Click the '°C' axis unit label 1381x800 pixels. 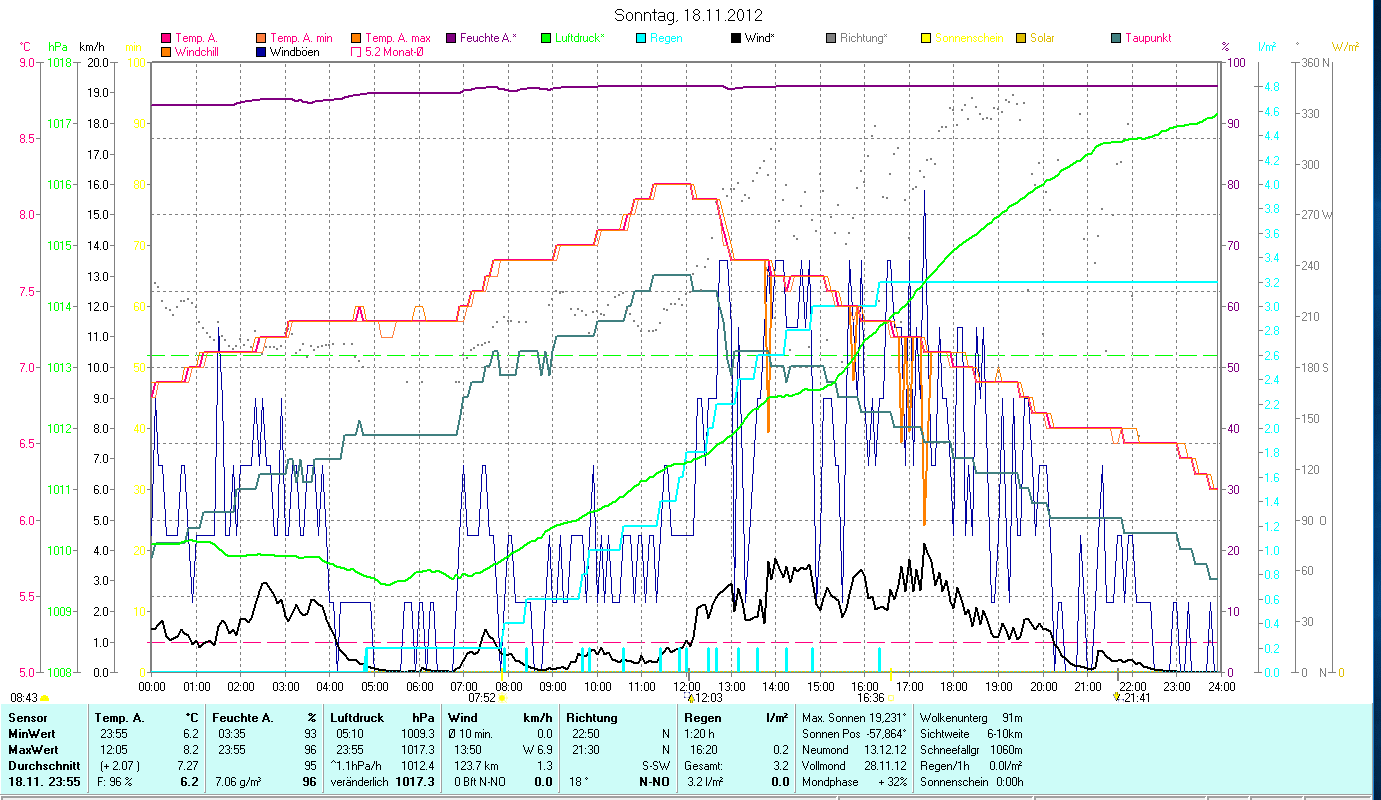click(25, 47)
